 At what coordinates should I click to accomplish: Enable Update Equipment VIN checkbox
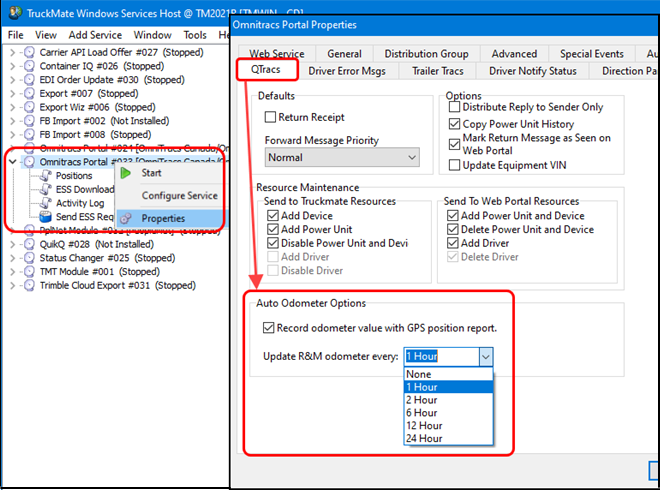pyautogui.click(x=454, y=165)
